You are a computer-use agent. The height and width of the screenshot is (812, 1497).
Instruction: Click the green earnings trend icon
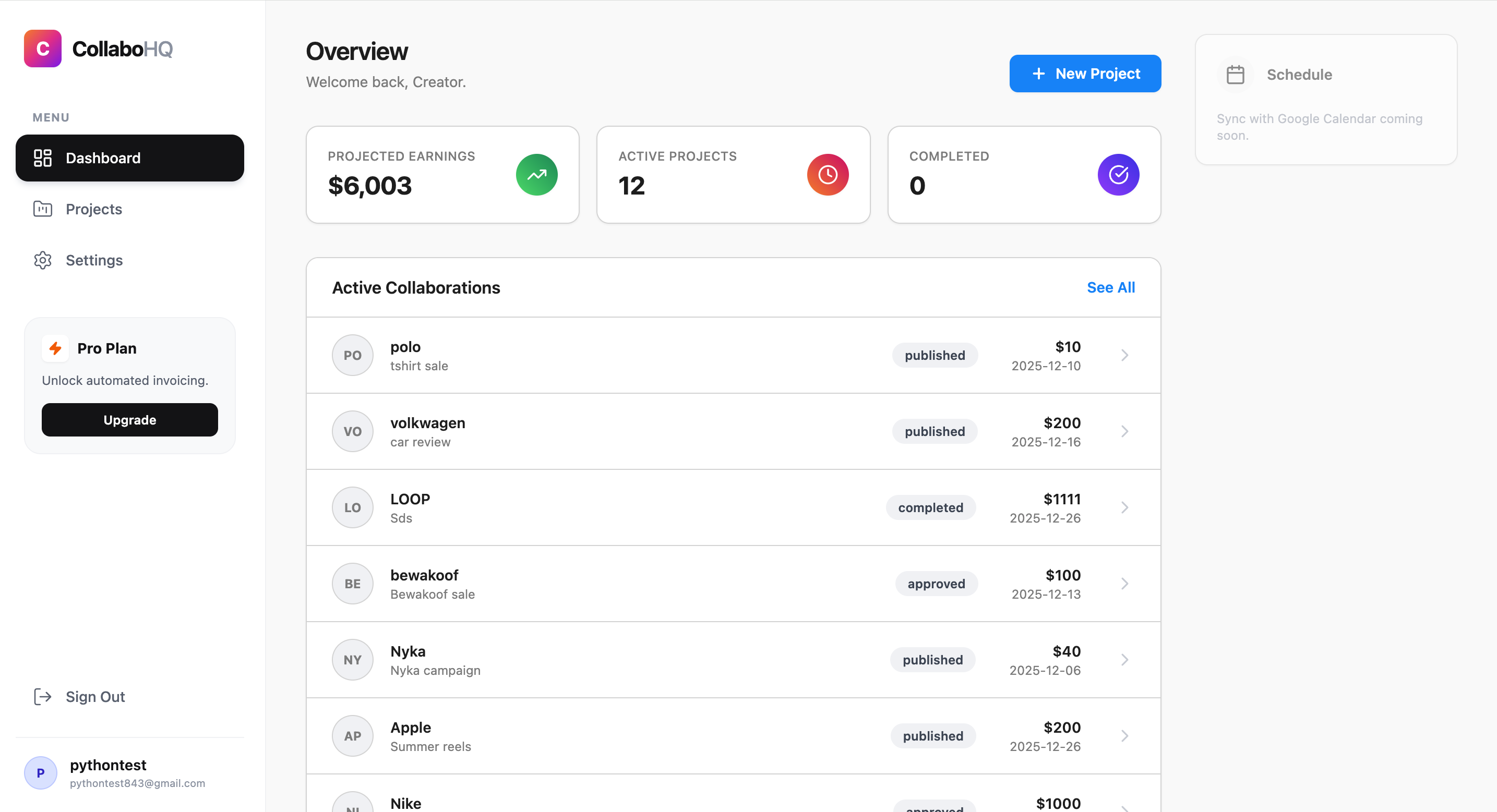point(536,174)
